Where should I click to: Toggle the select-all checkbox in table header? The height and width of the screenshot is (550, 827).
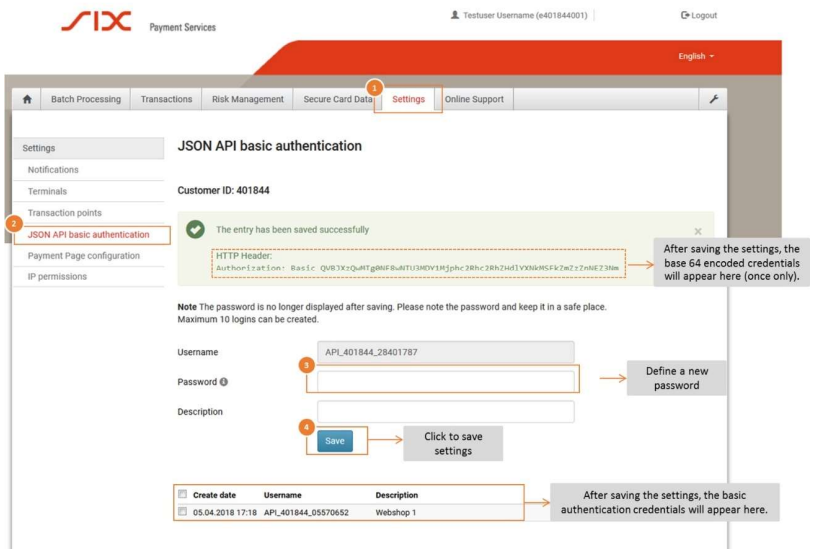tap(182, 495)
